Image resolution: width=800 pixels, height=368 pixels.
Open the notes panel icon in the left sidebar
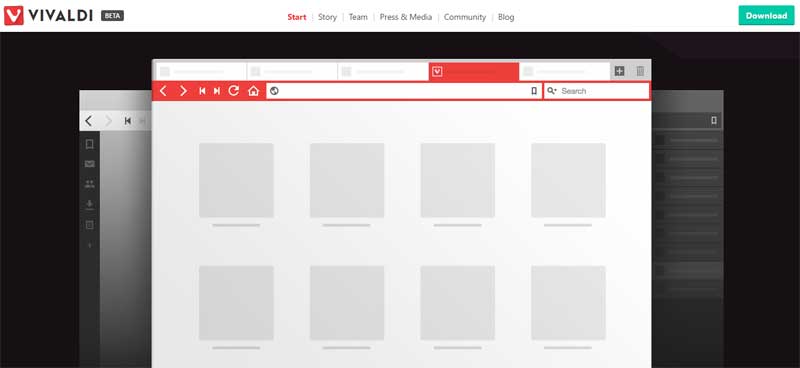[90, 225]
